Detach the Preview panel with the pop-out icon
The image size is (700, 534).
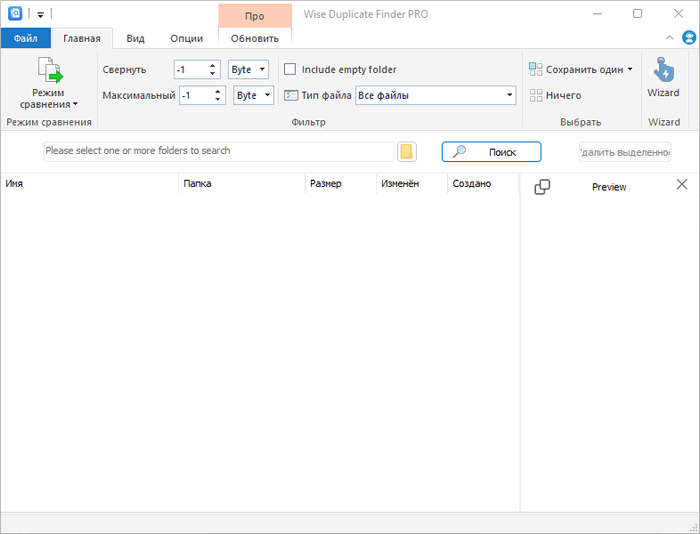[542, 187]
